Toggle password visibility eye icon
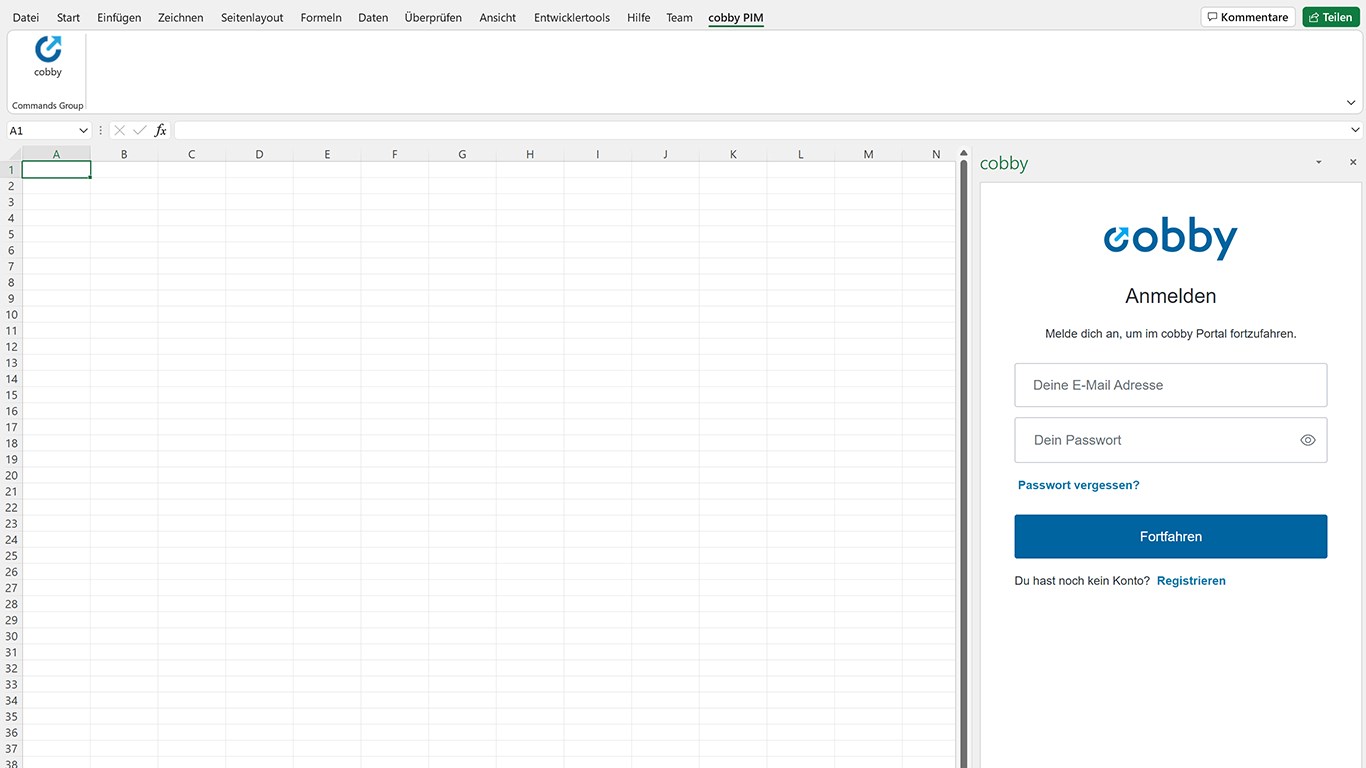The height and width of the screenshot is (768, 1366). [x=1307, y=440]
